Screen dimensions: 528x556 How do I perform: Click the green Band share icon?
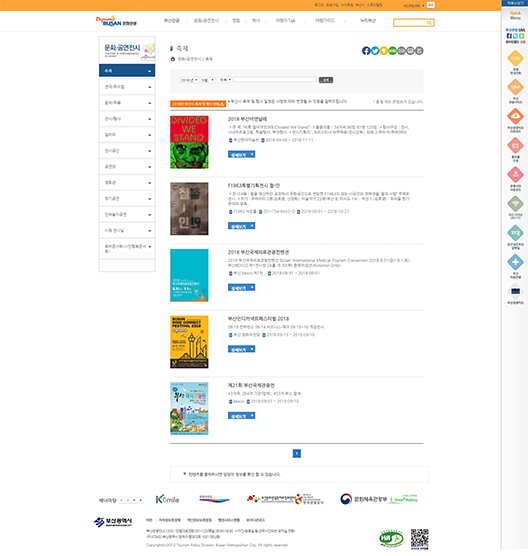(393, 51)
